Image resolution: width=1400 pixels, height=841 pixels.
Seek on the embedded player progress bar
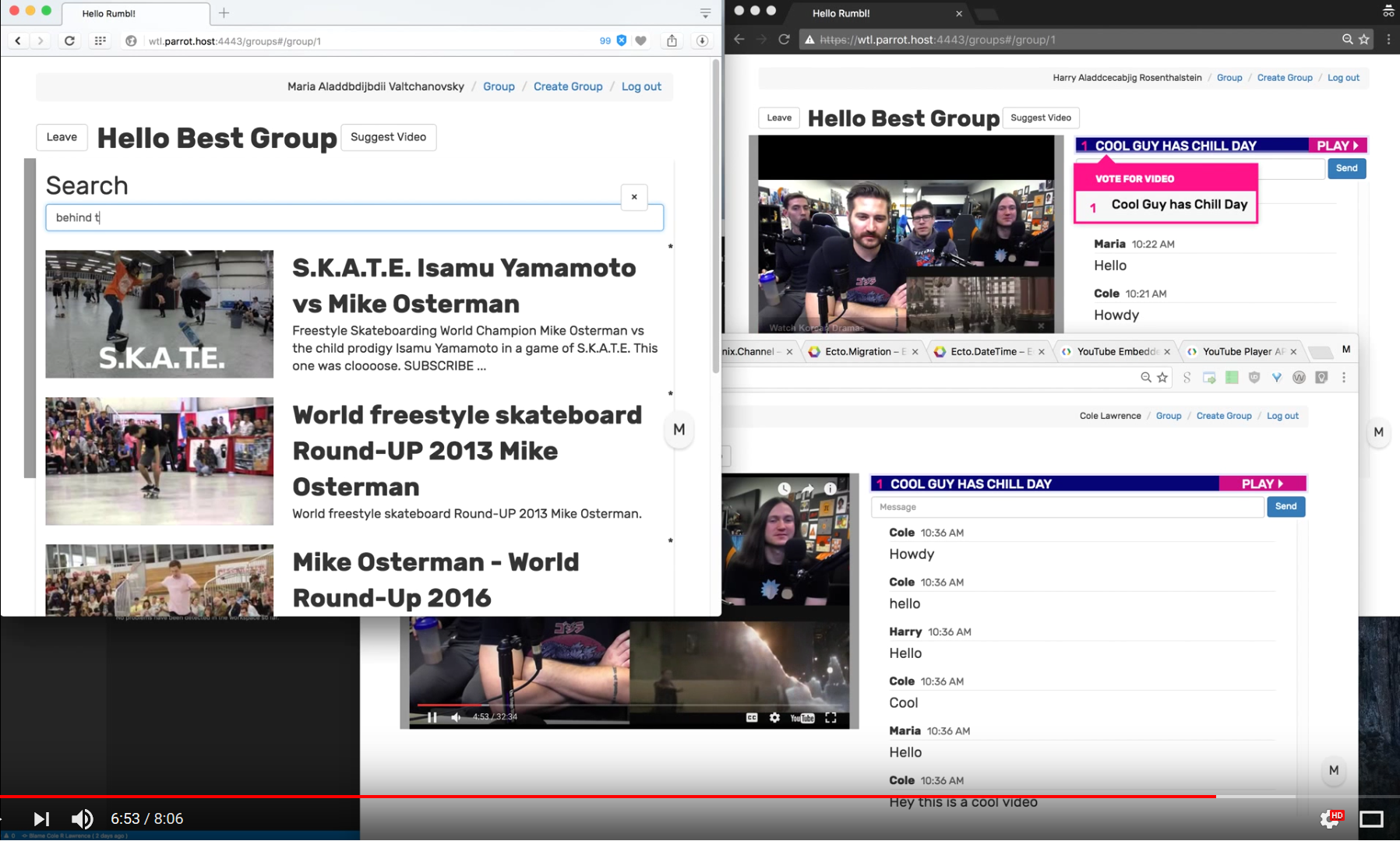[x=629, y=705]
